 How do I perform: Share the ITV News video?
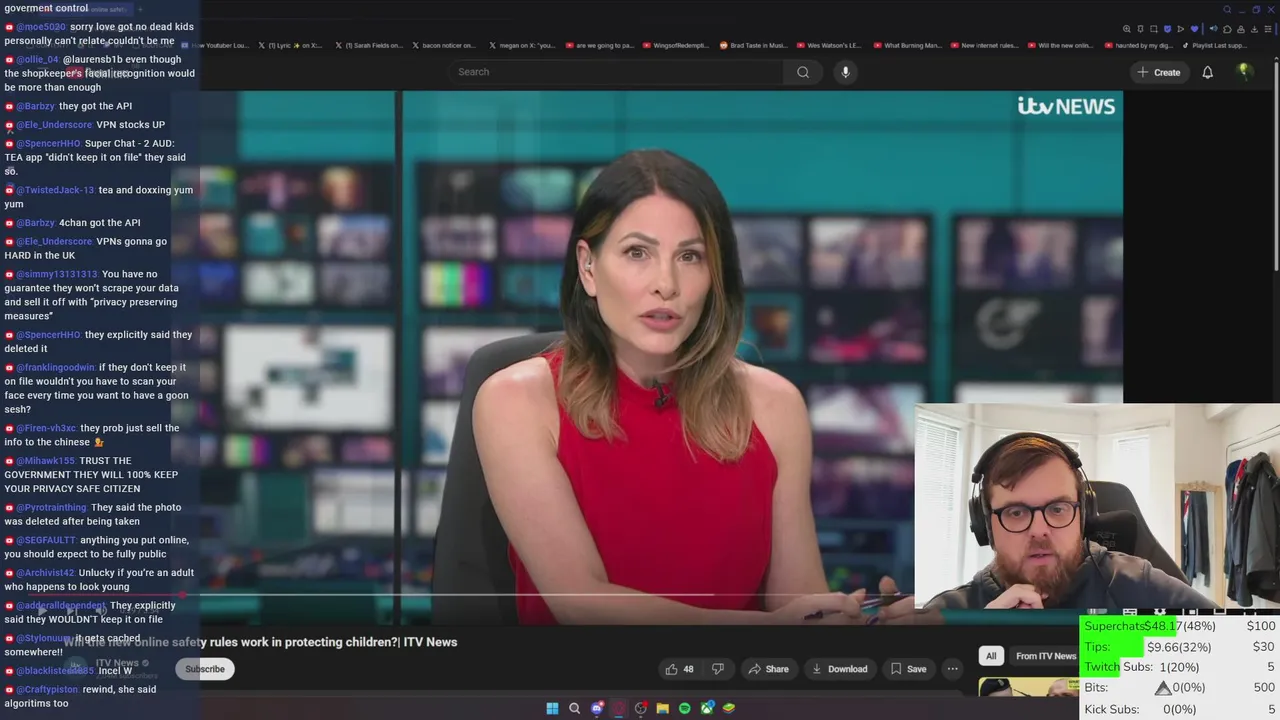click(769, 669)
